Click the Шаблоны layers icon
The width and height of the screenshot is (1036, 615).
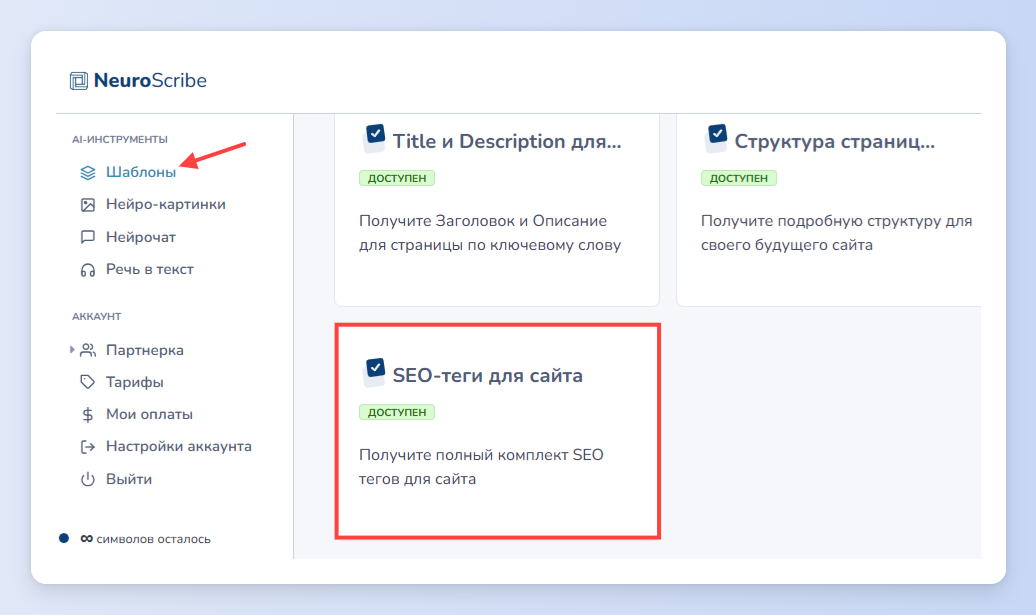coord(88,172)
